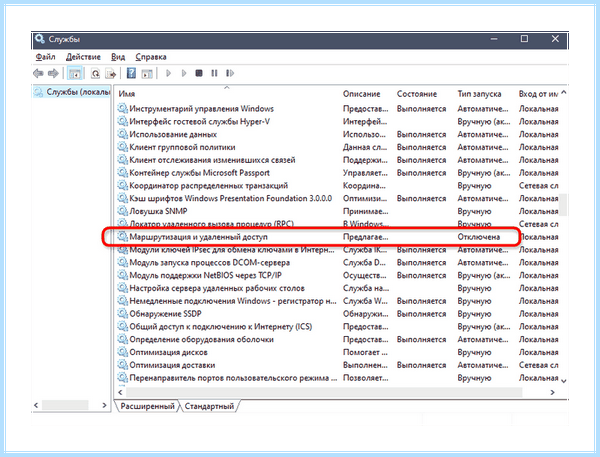
Task: Select Модули ключей IPsec для обмена ключами
Action: (x=232, y=250)
